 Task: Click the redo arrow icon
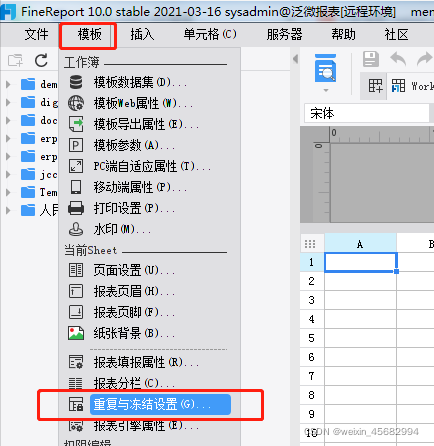click(425, 59)
